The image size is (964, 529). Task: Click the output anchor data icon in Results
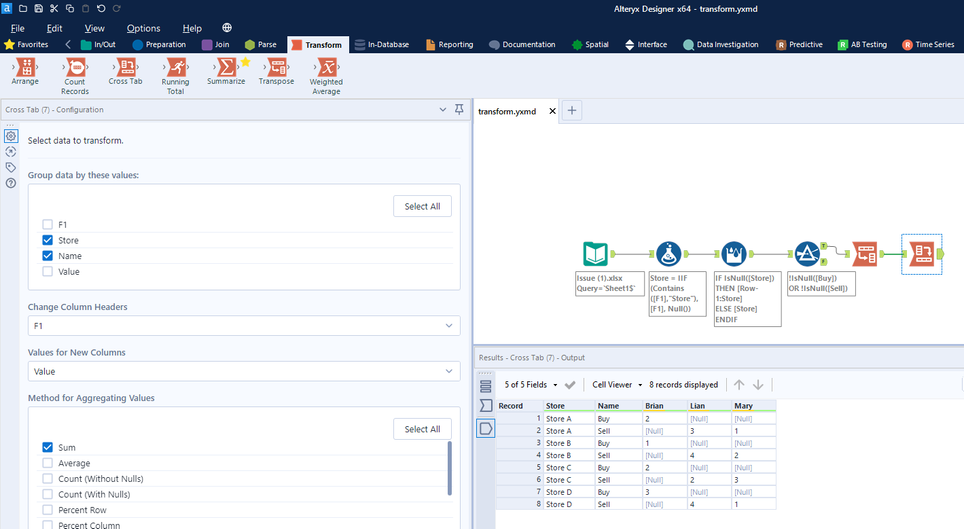coord(486,428)
